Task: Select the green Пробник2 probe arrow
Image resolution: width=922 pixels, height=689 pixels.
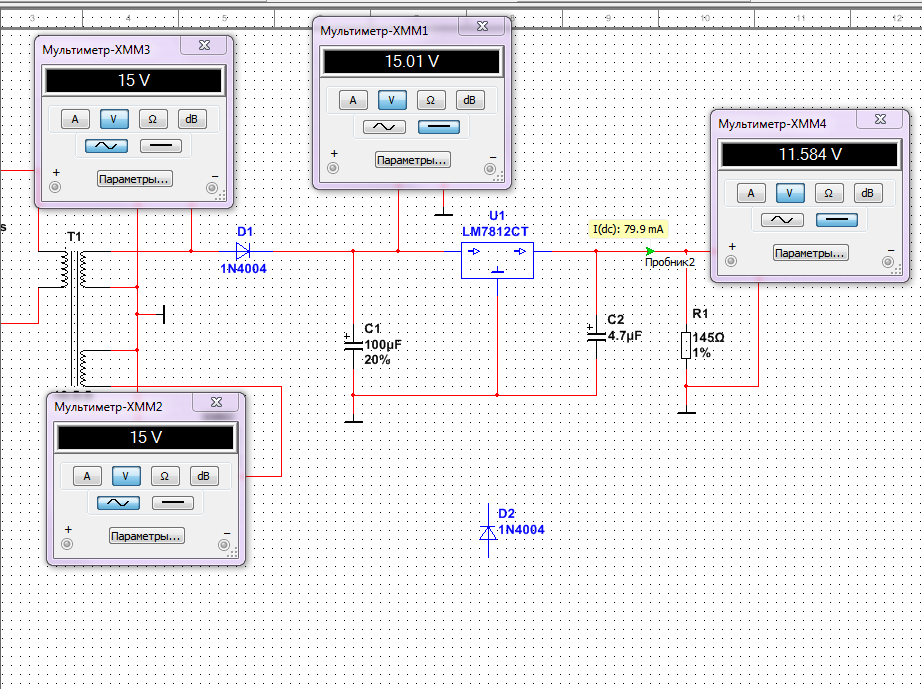Action: pos(651,251)
